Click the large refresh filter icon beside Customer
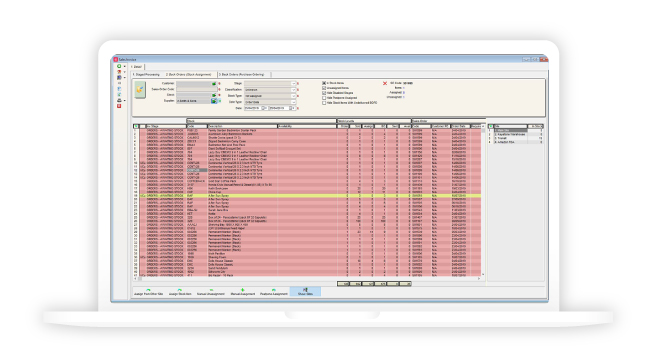 140,89
